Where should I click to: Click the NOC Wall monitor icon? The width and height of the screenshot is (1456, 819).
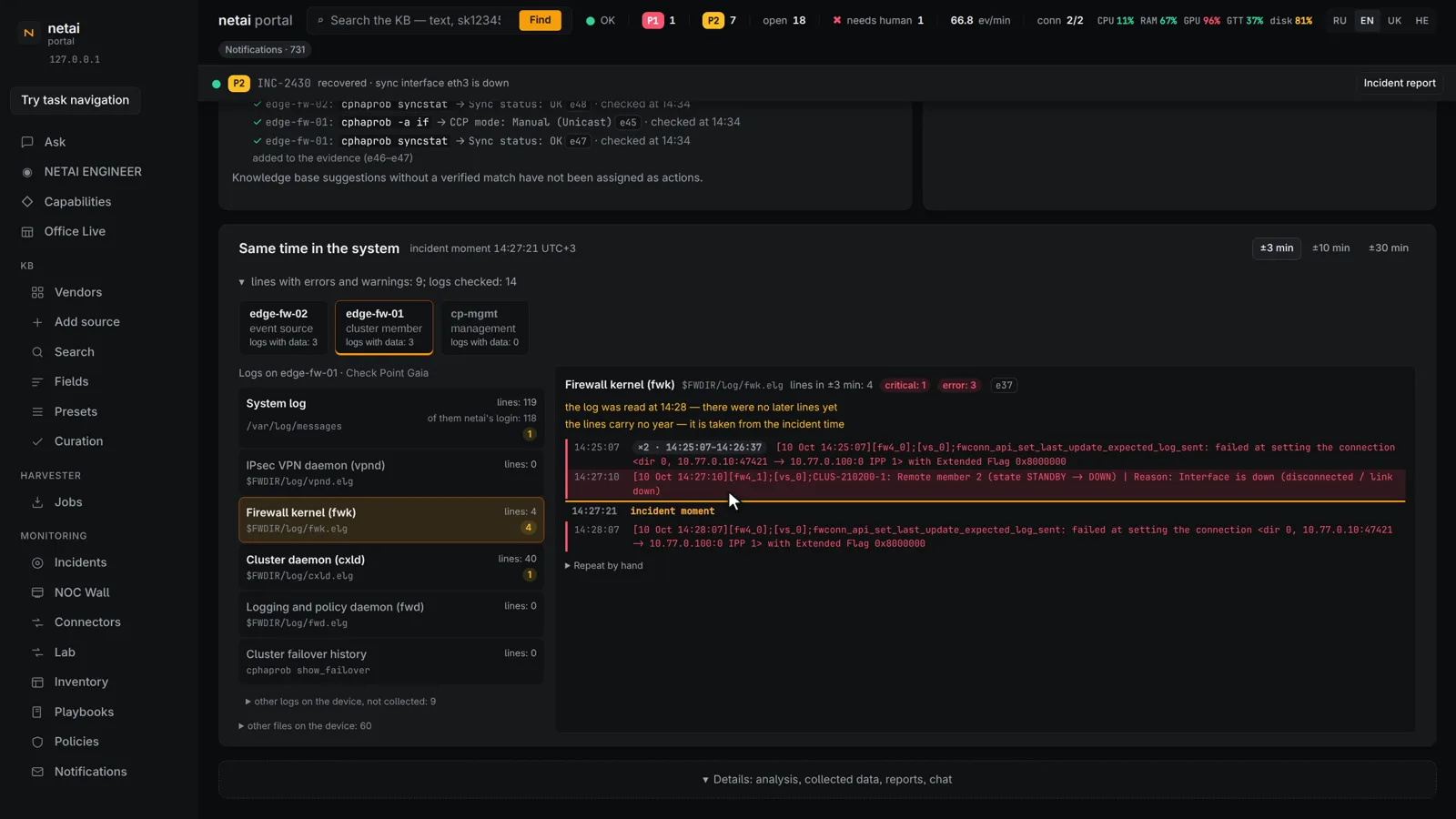click(37, 592)
